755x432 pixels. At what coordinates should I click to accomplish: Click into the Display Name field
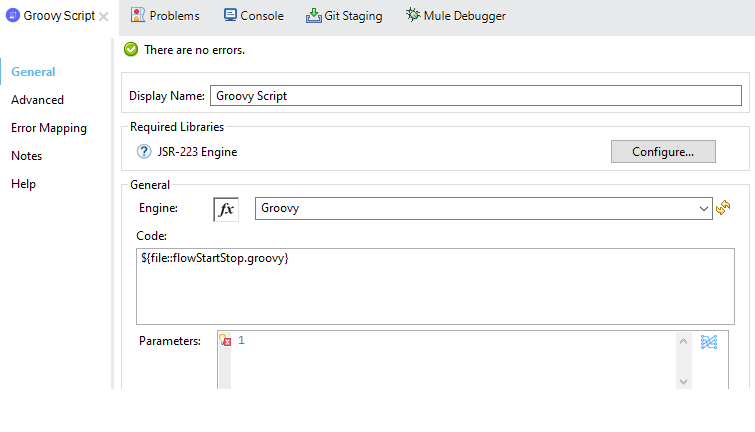[x=475, y=96]
